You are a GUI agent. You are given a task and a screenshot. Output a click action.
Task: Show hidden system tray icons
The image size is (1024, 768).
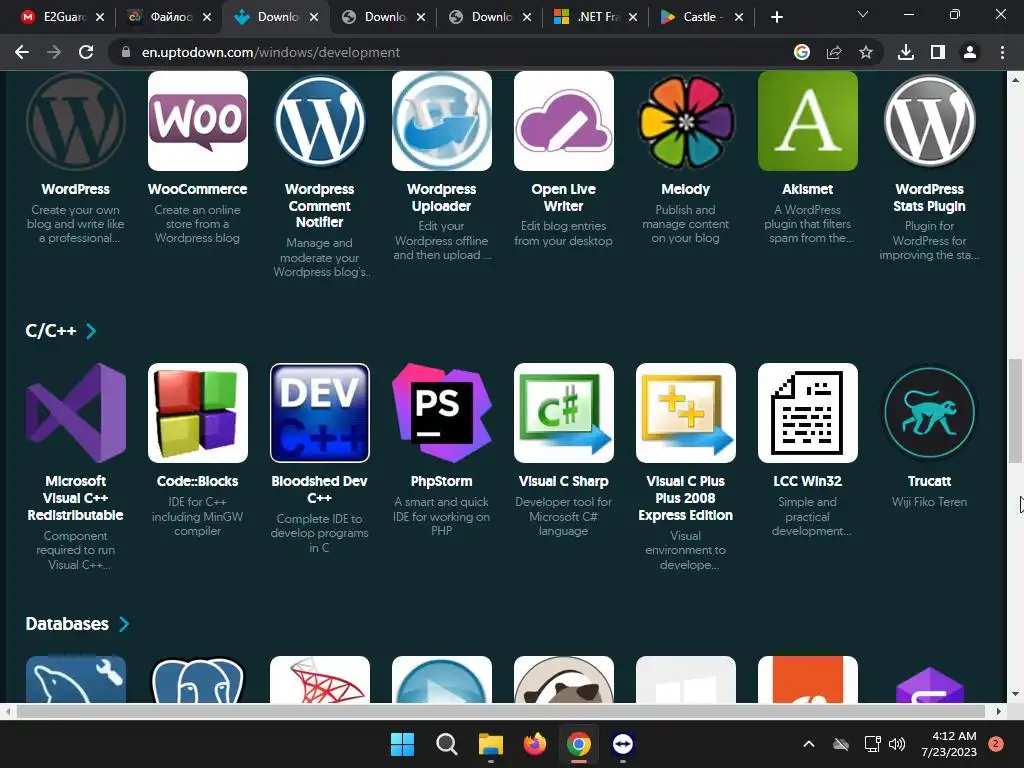(808, 744)
